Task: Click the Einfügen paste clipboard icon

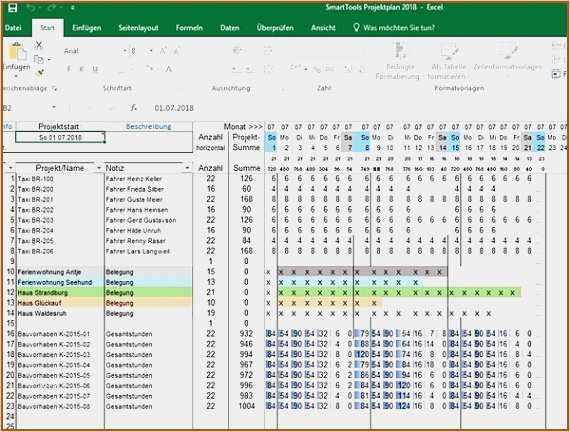Action: 18,52
